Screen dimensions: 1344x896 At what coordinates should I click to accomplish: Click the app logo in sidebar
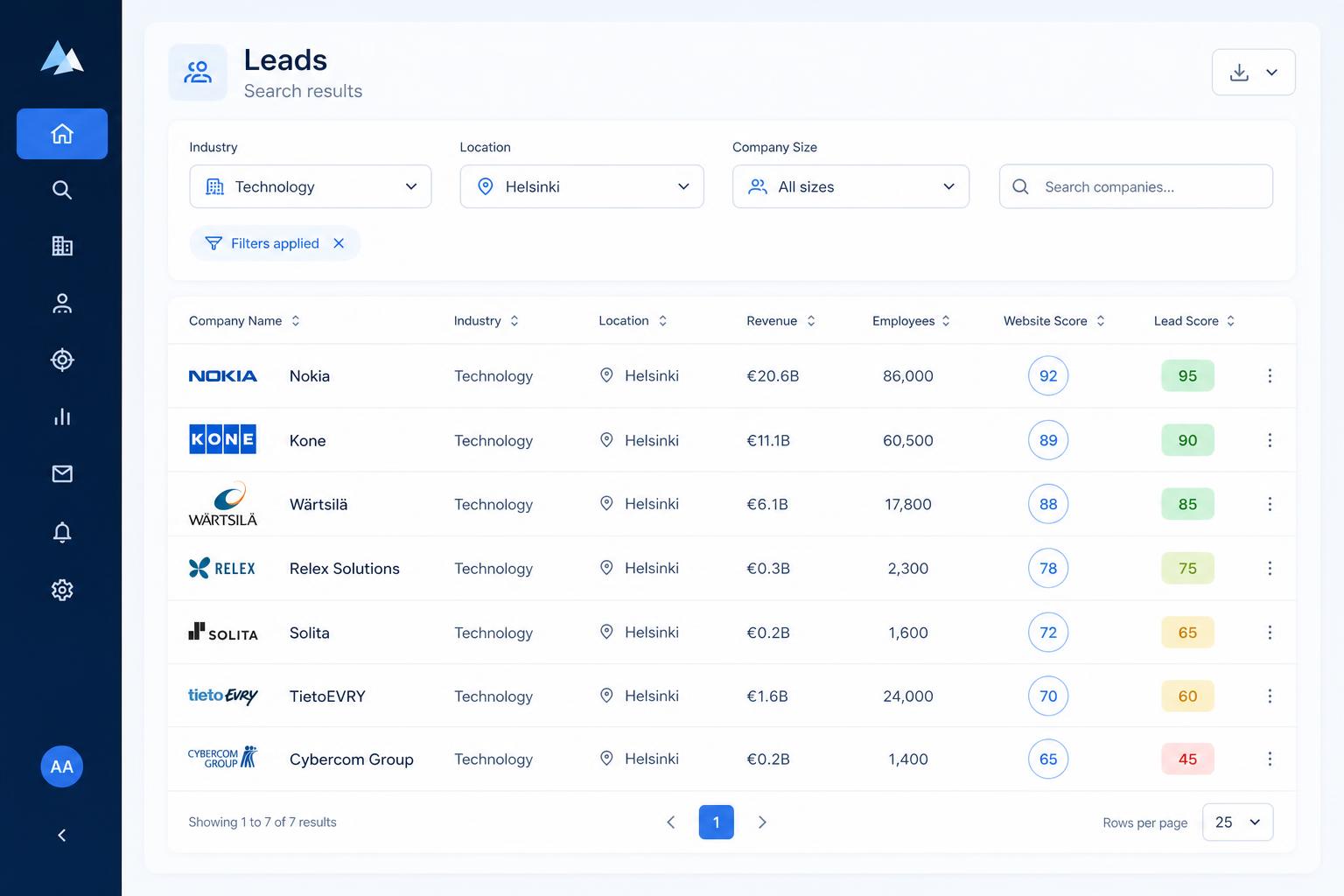pos(62,58)
